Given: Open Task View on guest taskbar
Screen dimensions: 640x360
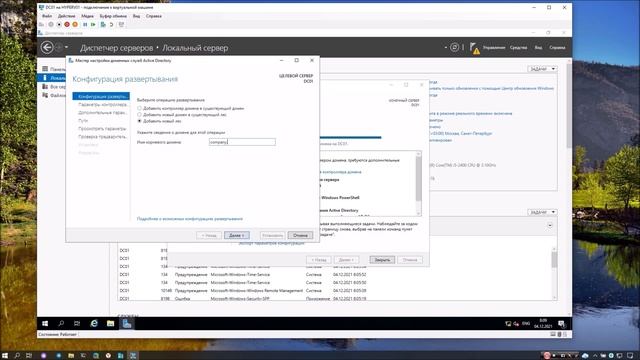Looking at the screenshot, I should point(77,323).
